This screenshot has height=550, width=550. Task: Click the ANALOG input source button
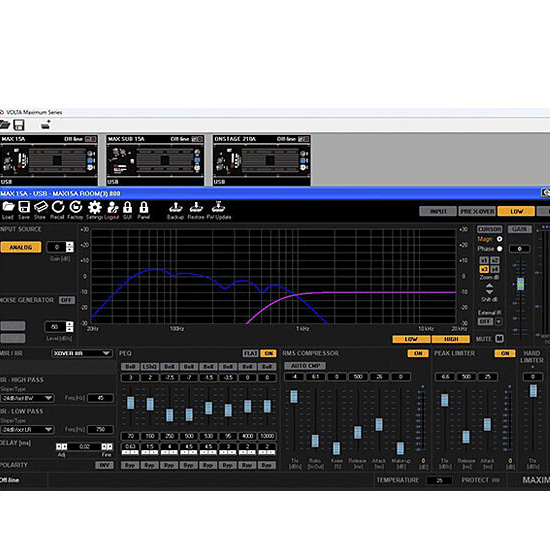[21, 247]
